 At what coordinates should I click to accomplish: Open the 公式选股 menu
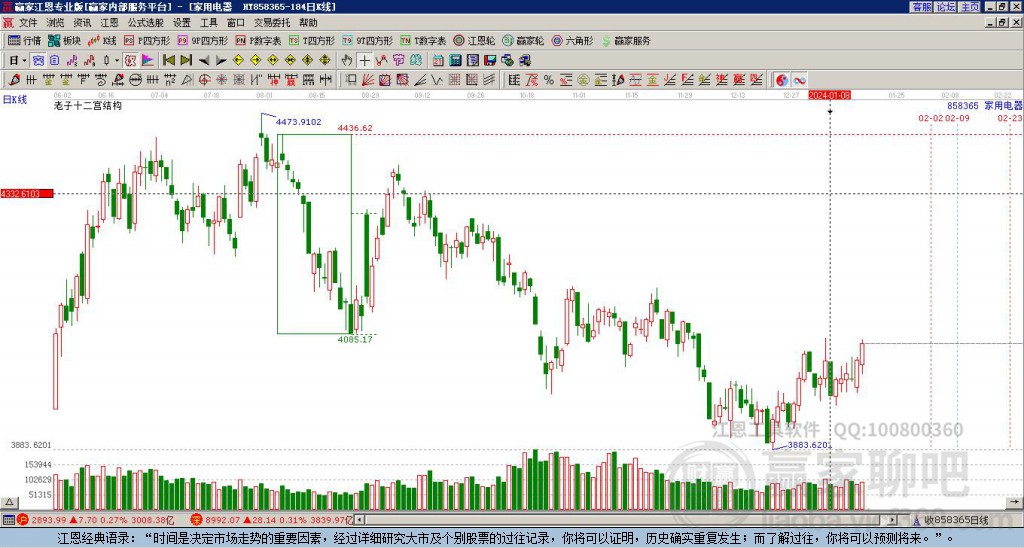(146, 23)
